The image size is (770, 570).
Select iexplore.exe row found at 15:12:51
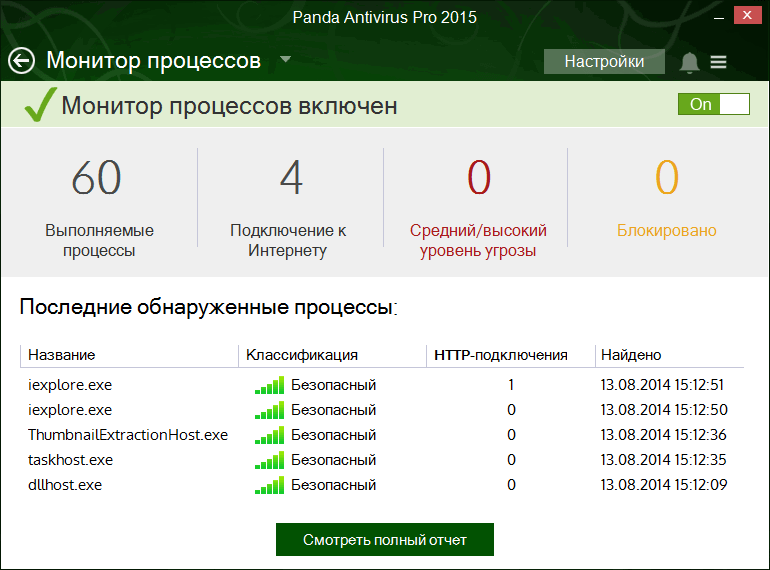click(382, 385)
